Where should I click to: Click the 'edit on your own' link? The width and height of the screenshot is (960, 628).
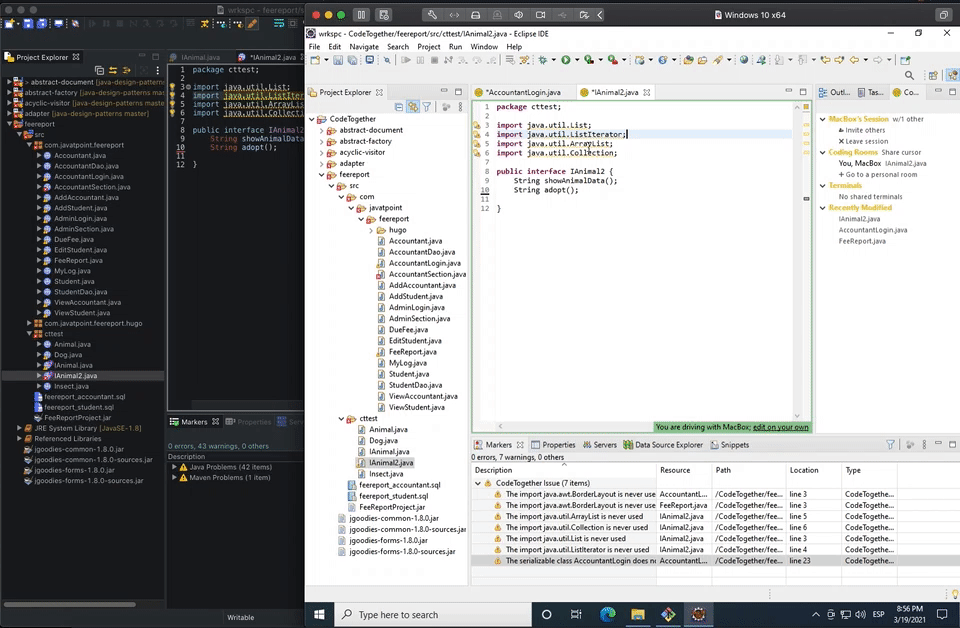(x=780, y=427)
